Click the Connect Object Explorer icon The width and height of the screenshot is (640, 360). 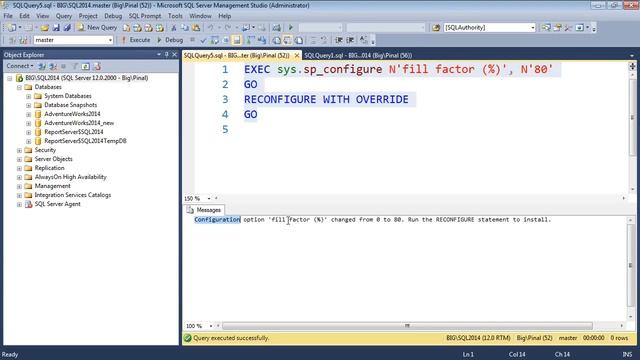pos(42,66)
